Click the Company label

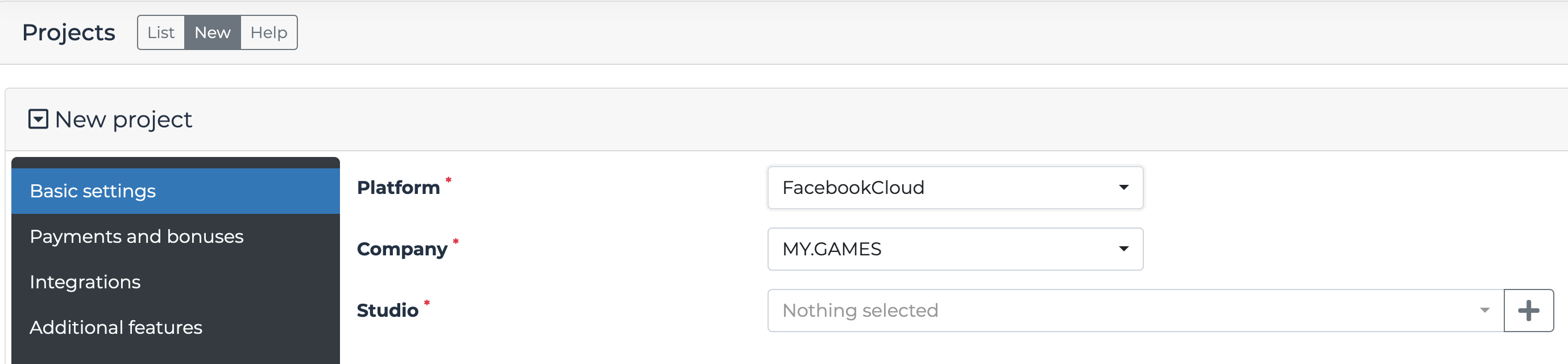pos(403,249)
